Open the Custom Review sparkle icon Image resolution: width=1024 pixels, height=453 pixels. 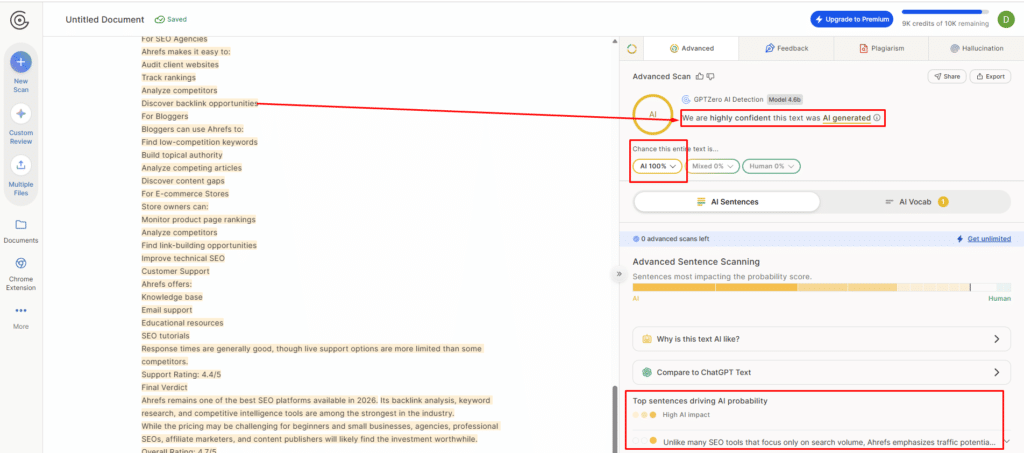pos(21,114)
